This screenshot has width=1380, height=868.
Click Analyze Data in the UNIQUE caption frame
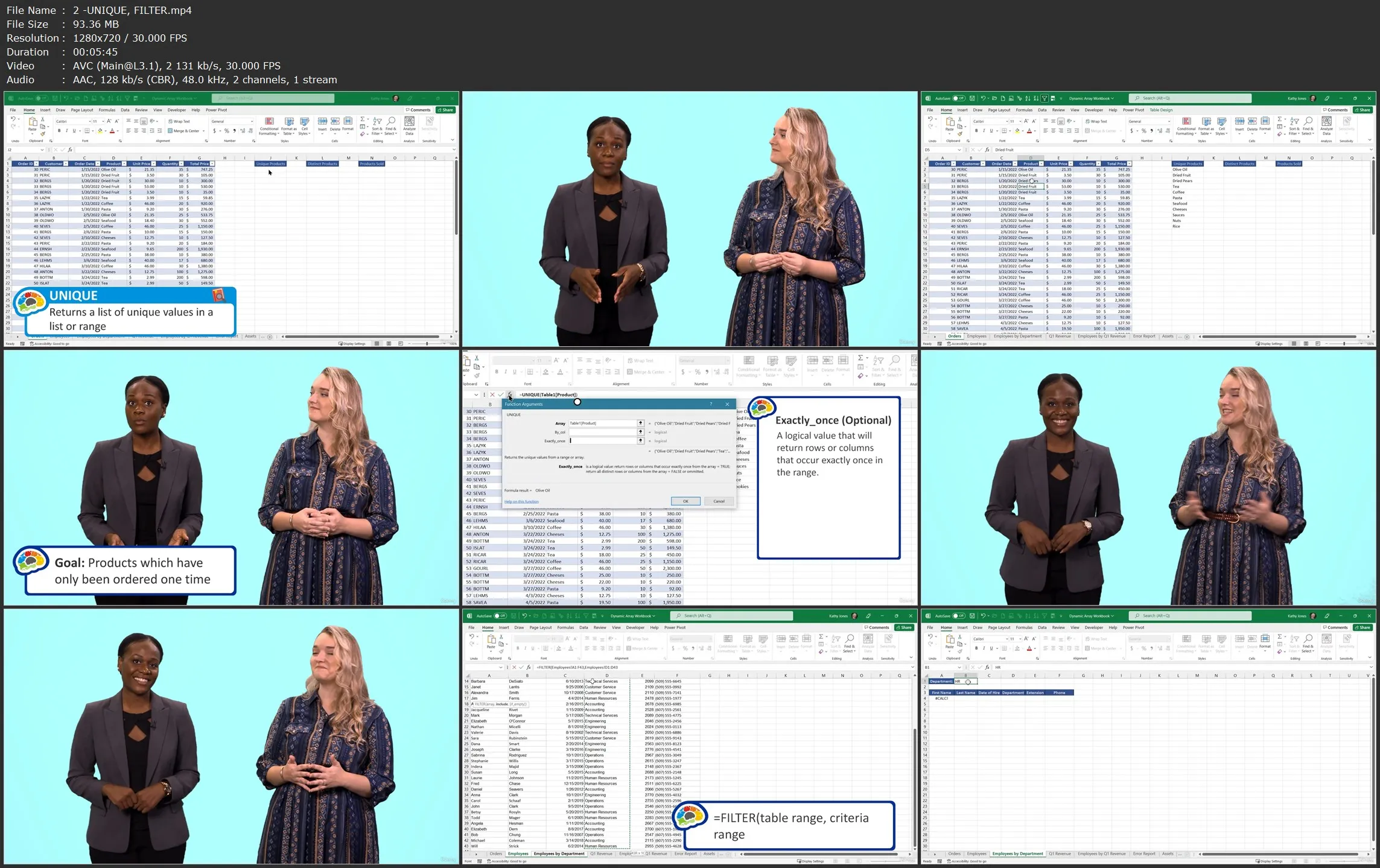tap(409, 126)
